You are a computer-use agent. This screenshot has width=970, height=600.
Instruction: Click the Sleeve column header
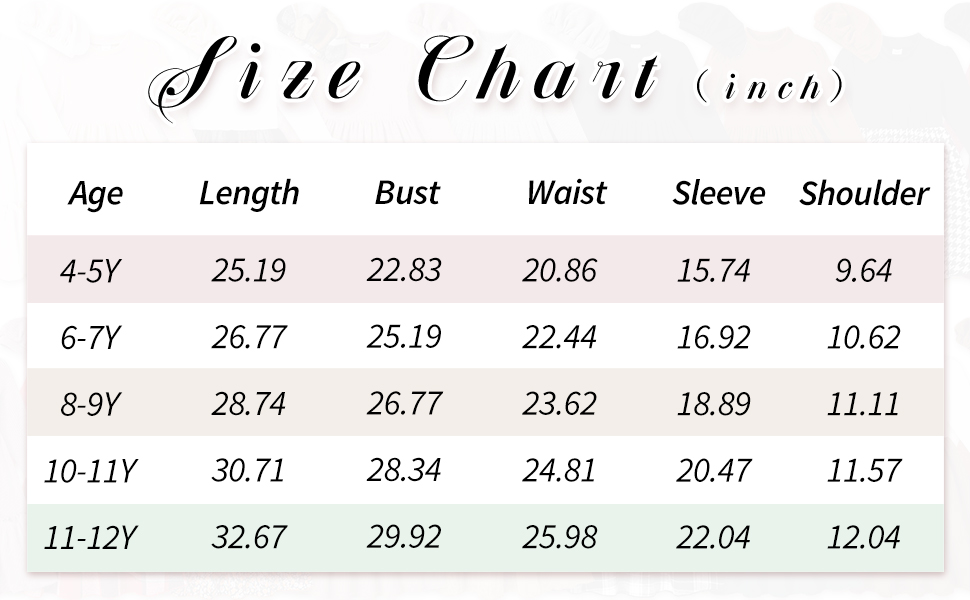pos(719,193)
